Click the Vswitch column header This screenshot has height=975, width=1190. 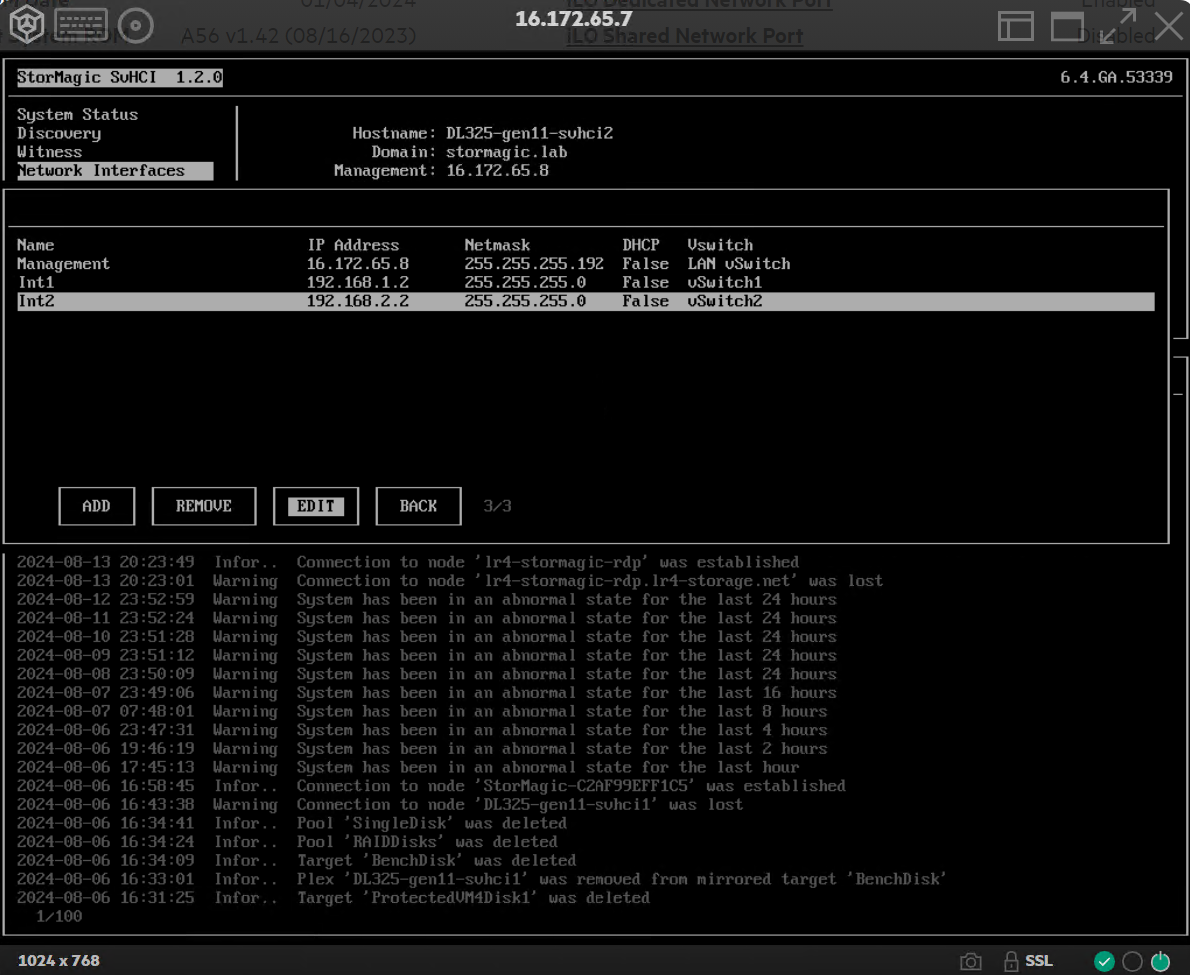tap(720, 245)
